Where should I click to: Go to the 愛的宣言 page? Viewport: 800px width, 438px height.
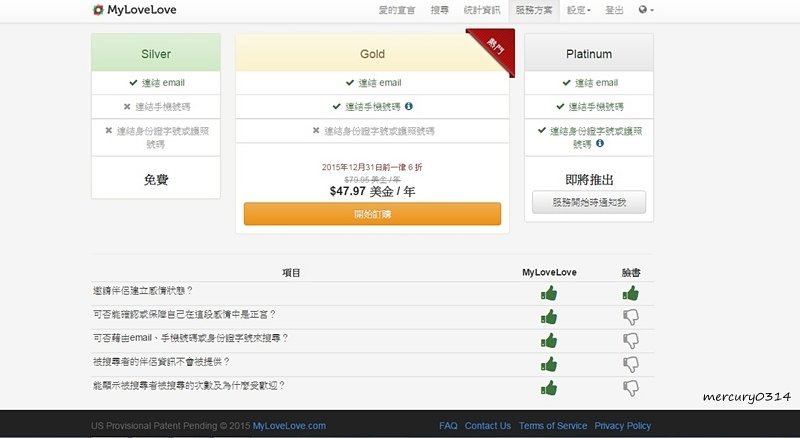[396, 10]
